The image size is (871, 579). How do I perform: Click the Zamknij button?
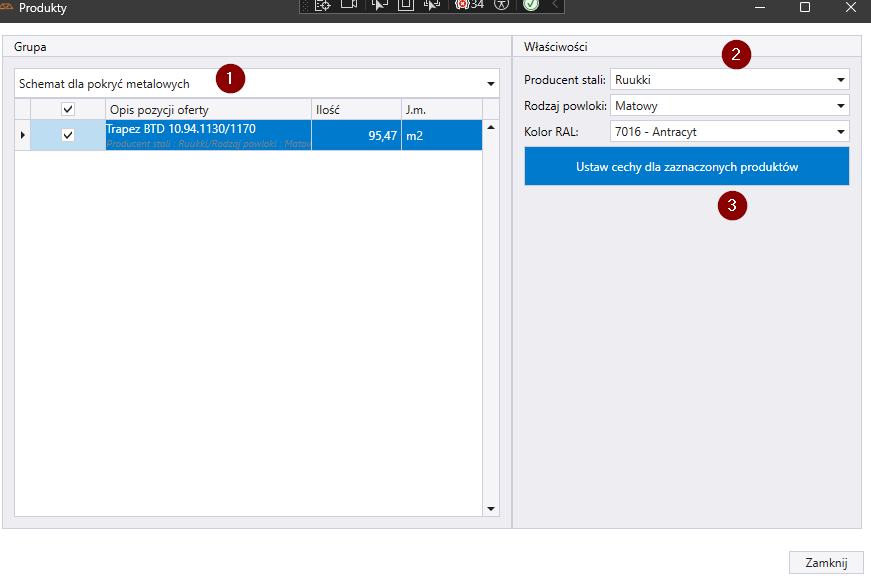pos(826,562)
